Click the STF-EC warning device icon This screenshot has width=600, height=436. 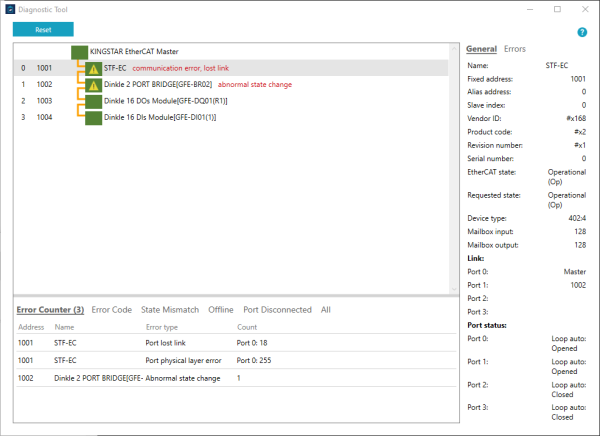[x=93, y=69]
